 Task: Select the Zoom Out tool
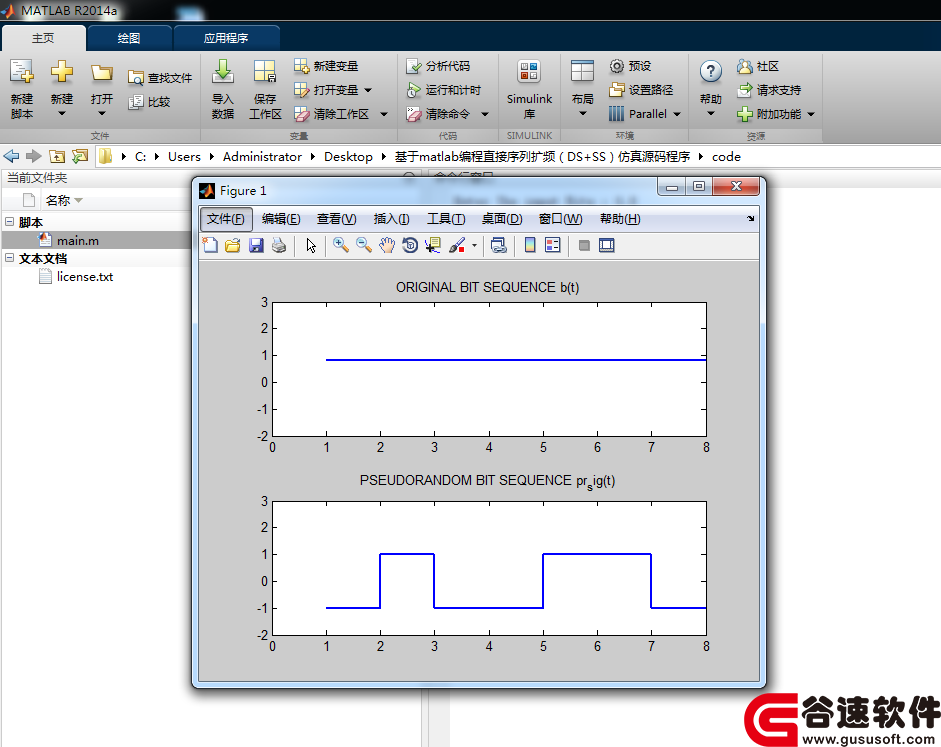(x=364, y=245)
